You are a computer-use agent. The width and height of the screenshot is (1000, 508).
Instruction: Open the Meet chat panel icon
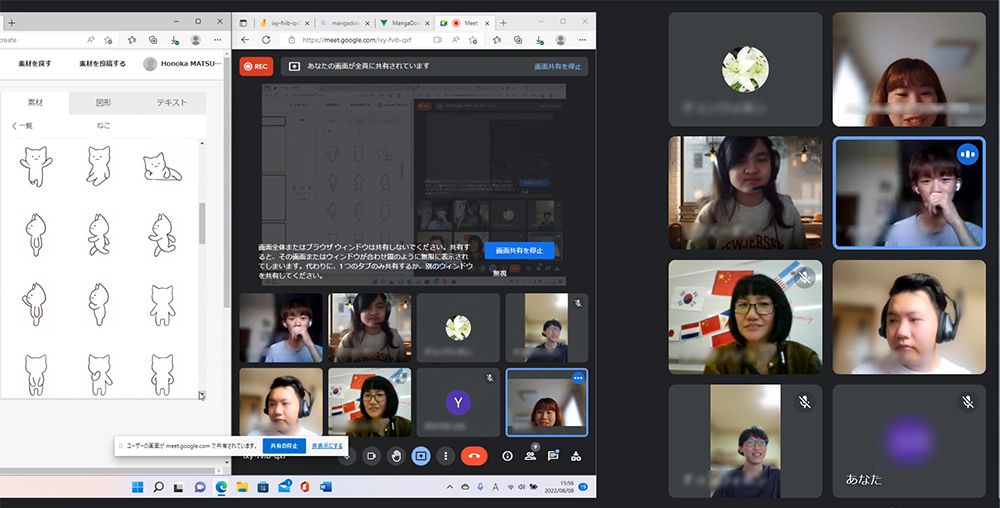pos(553,456)
